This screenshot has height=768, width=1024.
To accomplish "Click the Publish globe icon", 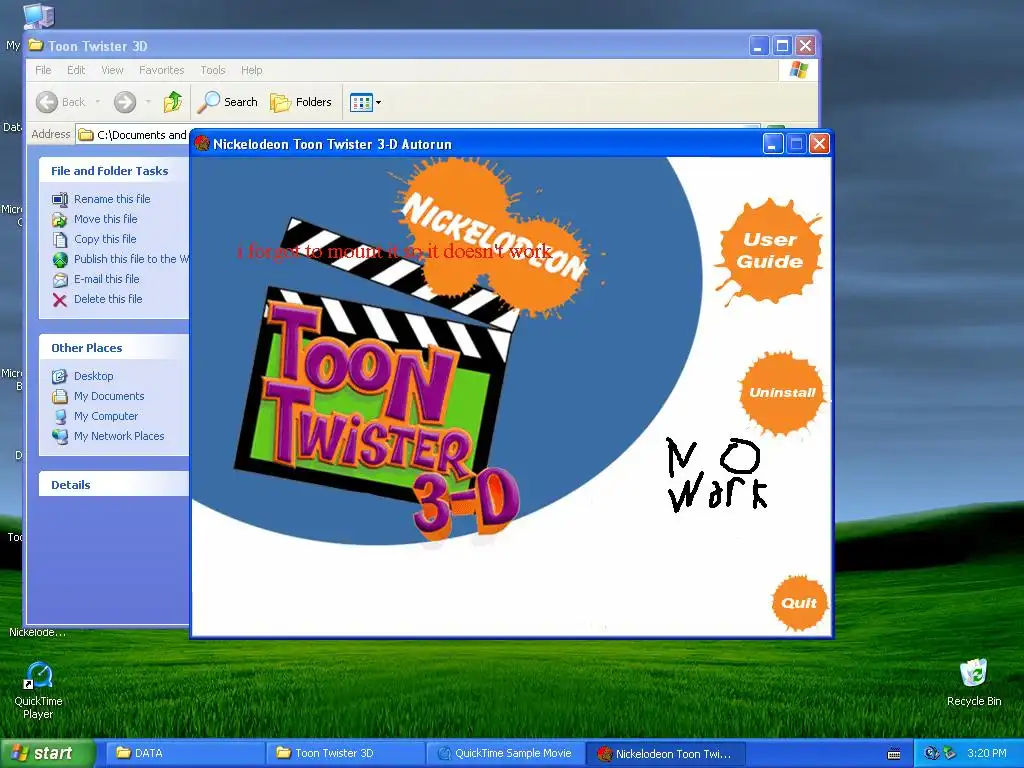I will pos(60,259).
